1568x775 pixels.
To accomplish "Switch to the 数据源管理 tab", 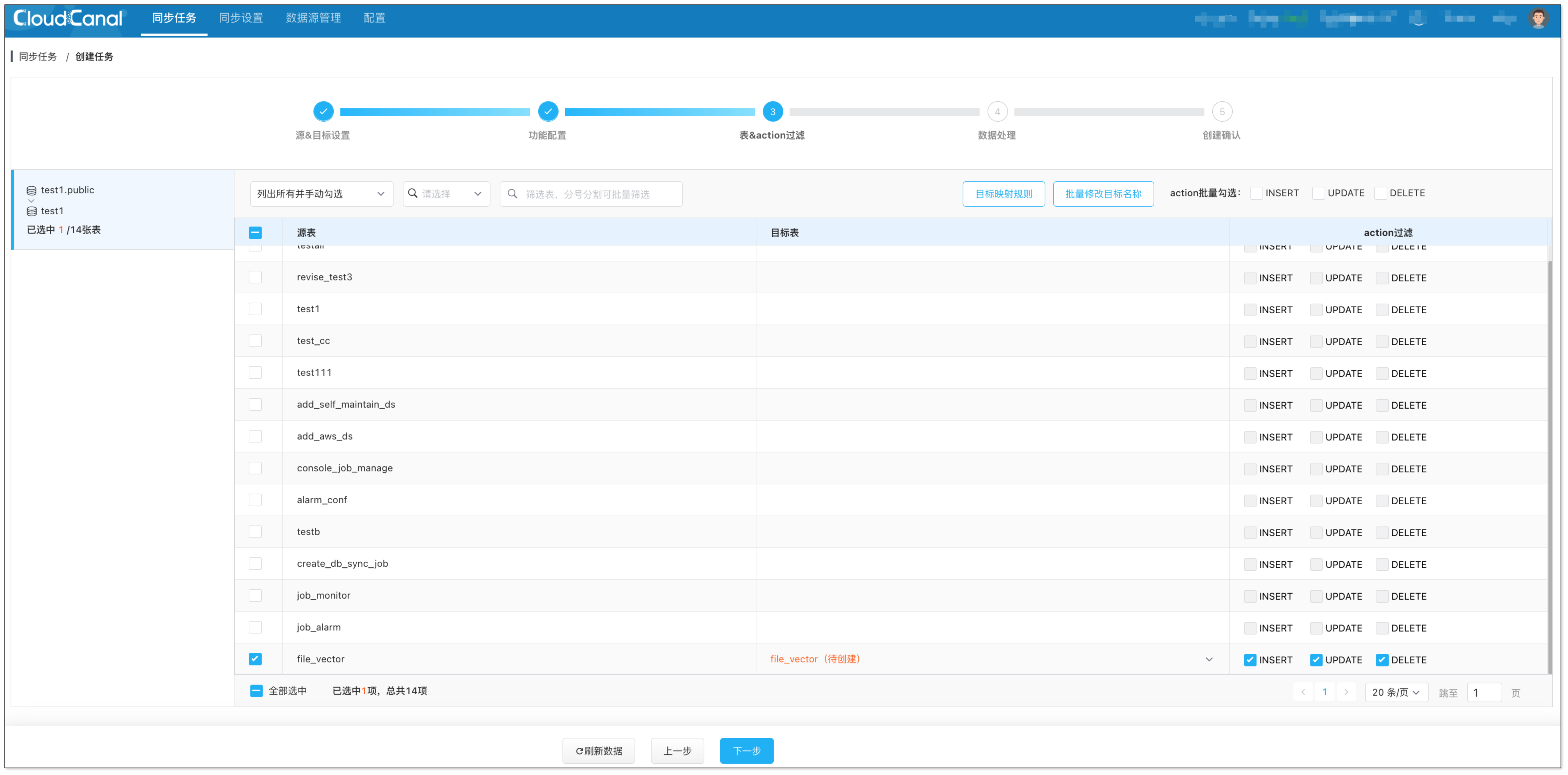I will [x=313, y=18].
